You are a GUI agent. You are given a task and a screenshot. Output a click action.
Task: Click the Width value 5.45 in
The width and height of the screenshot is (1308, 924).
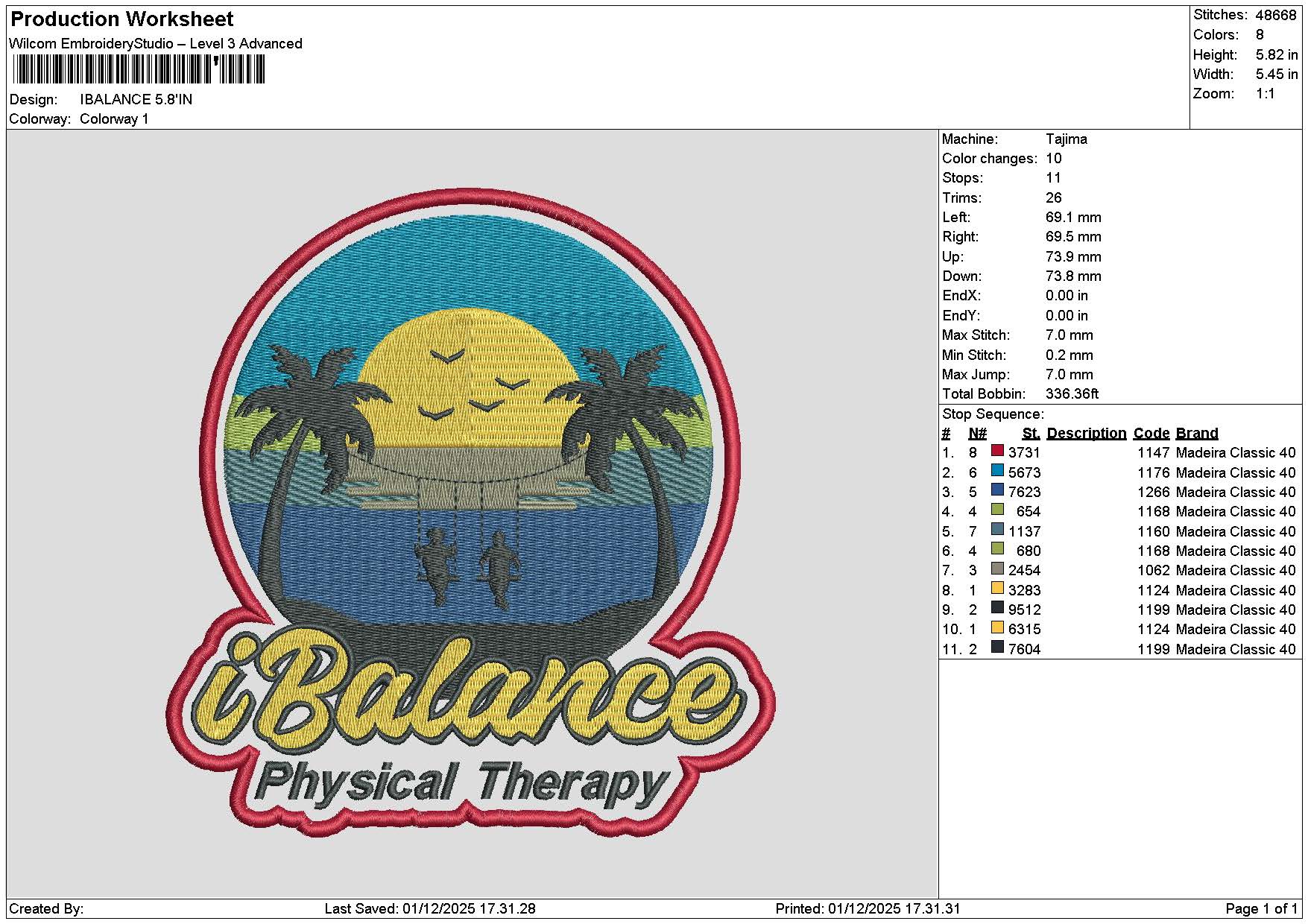coord(1277,75)
